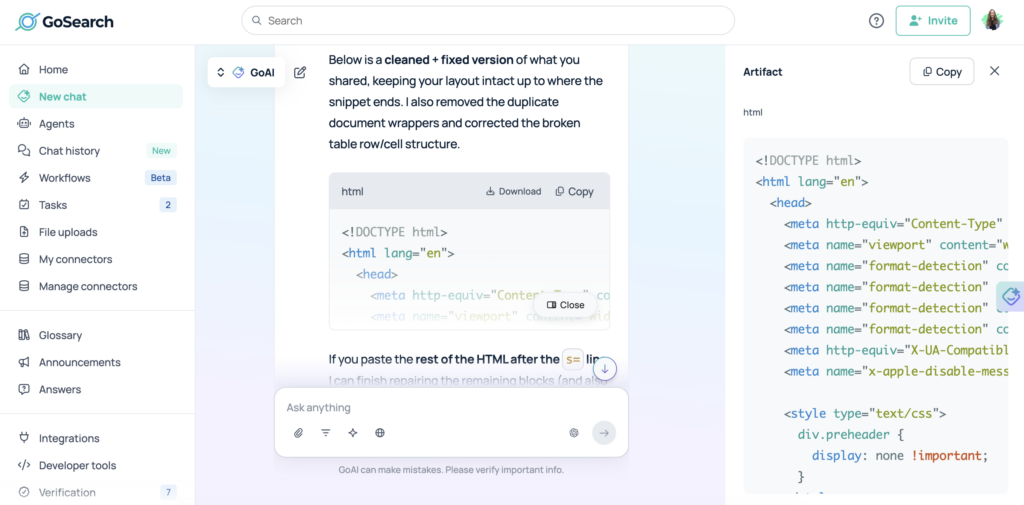Close the Artifact panel
Image resolution: width=1024 pixels, height=505 pixels.
(994, 71)
